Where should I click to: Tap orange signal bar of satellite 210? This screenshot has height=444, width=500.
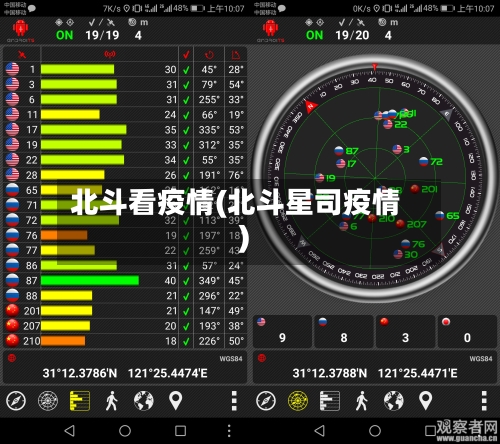(x=63, y=341)
